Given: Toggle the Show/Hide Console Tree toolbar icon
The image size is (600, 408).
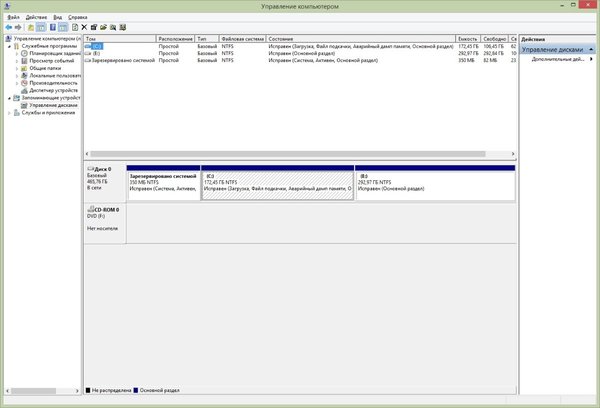Looking at the screenshot, I should tap(41, 27).
